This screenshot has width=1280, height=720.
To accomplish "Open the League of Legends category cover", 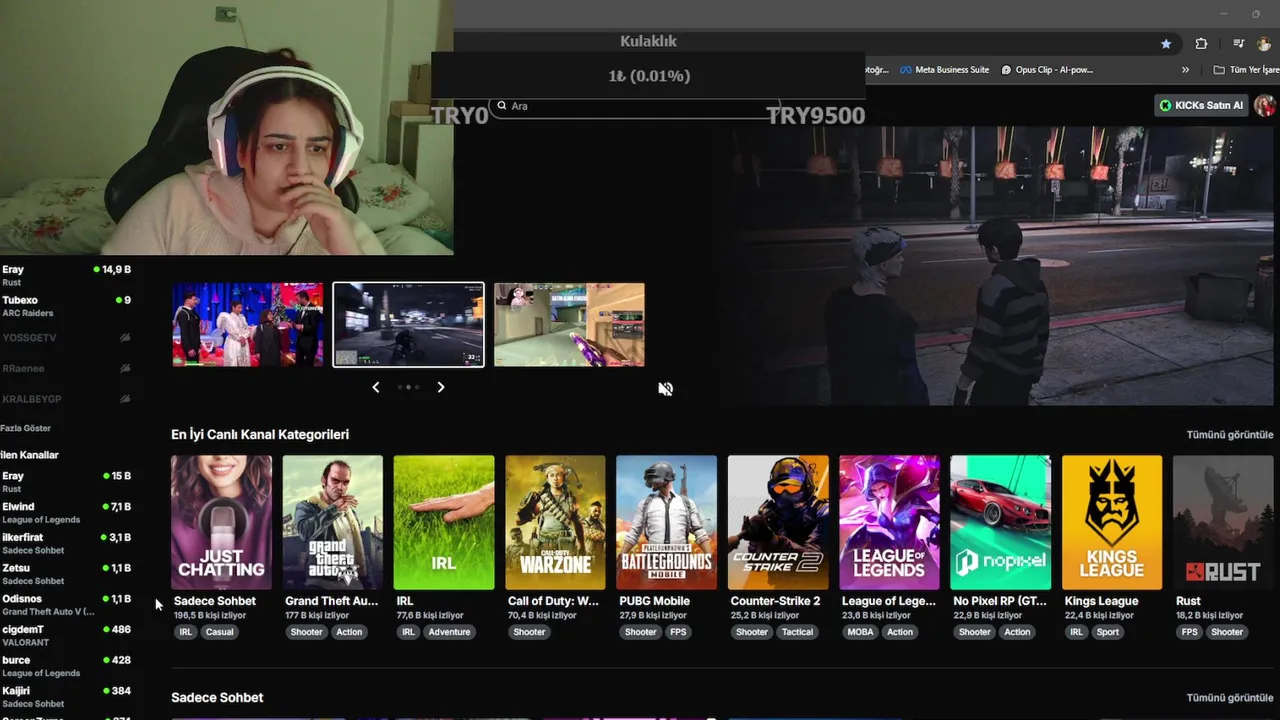I will pyautogui.click(x=889, y=522).
